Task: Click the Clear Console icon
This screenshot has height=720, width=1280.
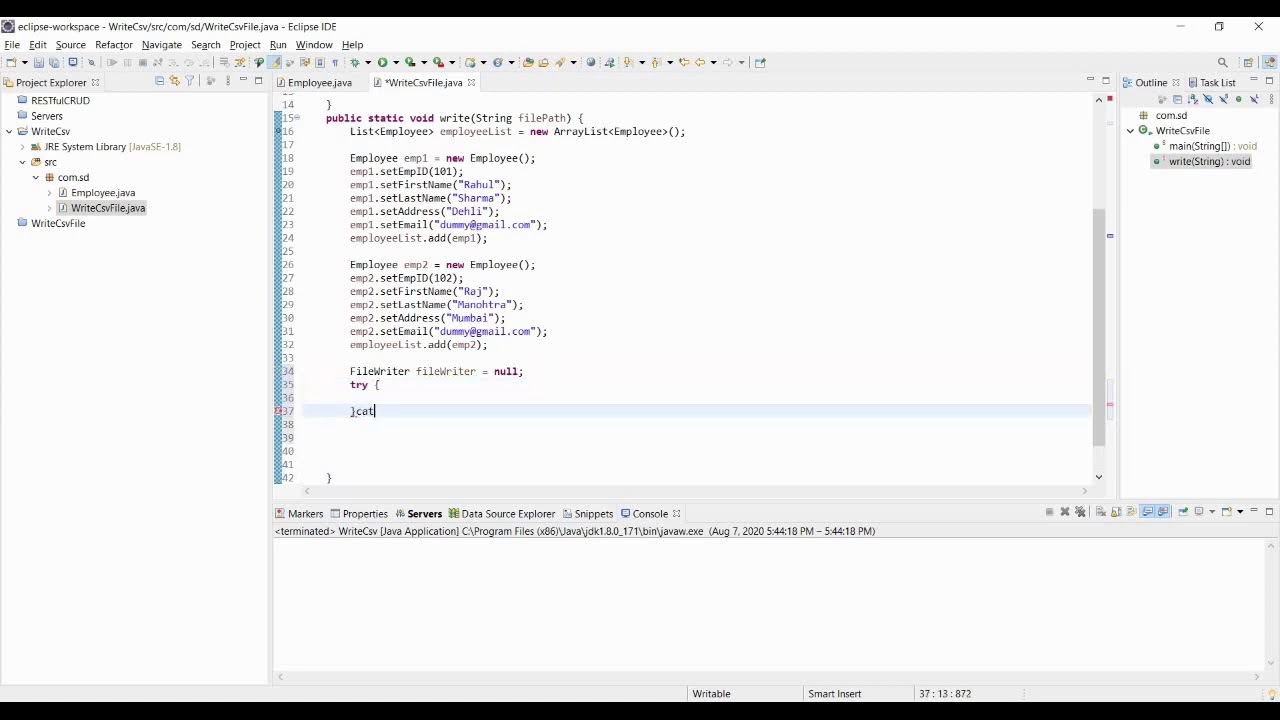Action: pos(1101,512)
